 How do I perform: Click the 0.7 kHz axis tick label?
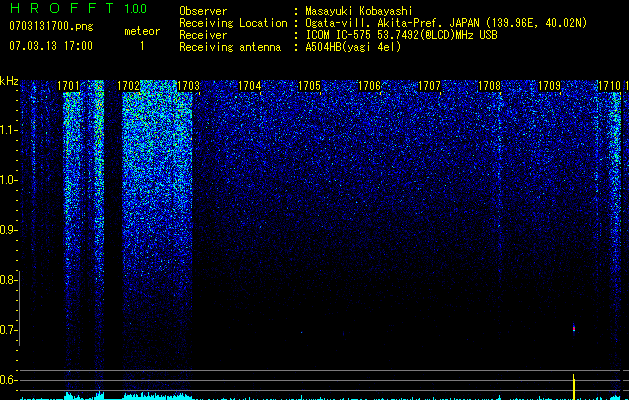click(8, 330)
